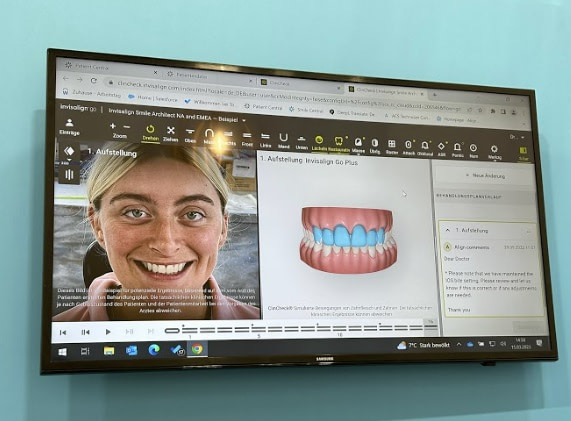571x421 pixels.
Task: Step back one stage in animation
Action: (85, 332)
